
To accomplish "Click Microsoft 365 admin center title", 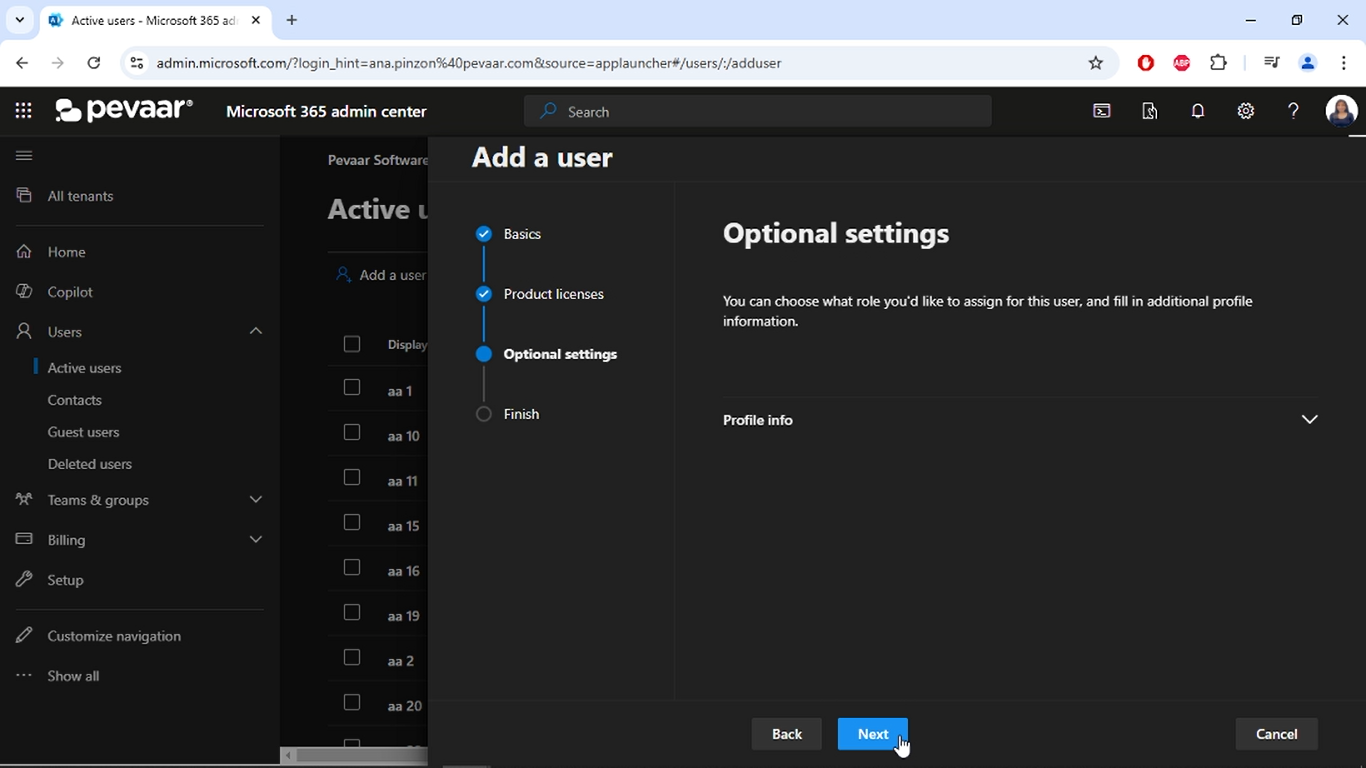I will coord(326,111).
